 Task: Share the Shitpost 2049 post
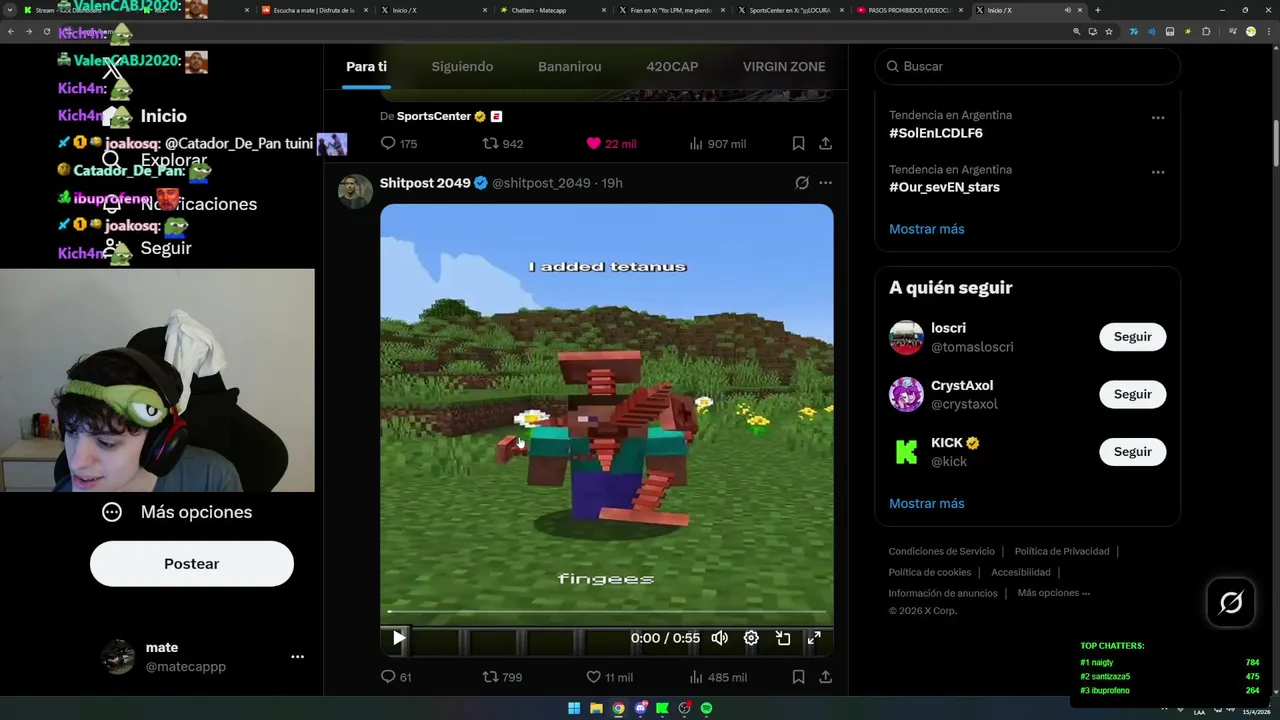point(825,677)
